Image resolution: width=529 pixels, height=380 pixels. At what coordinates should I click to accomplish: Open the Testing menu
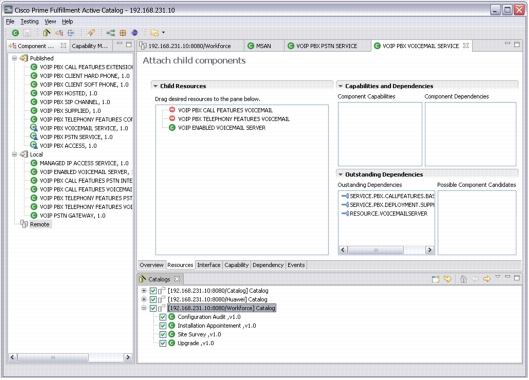[x=30, y=22]
